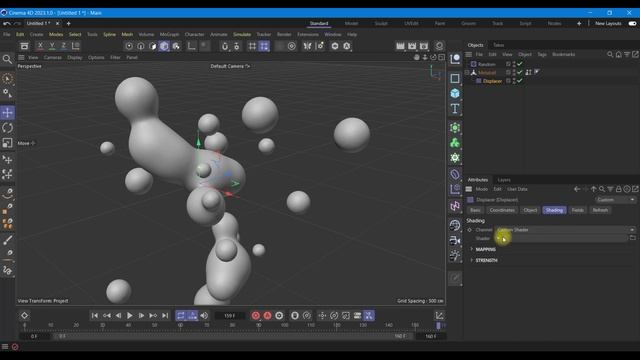Click the Render to Picture Viewer icon

click(x=412, y=46)
